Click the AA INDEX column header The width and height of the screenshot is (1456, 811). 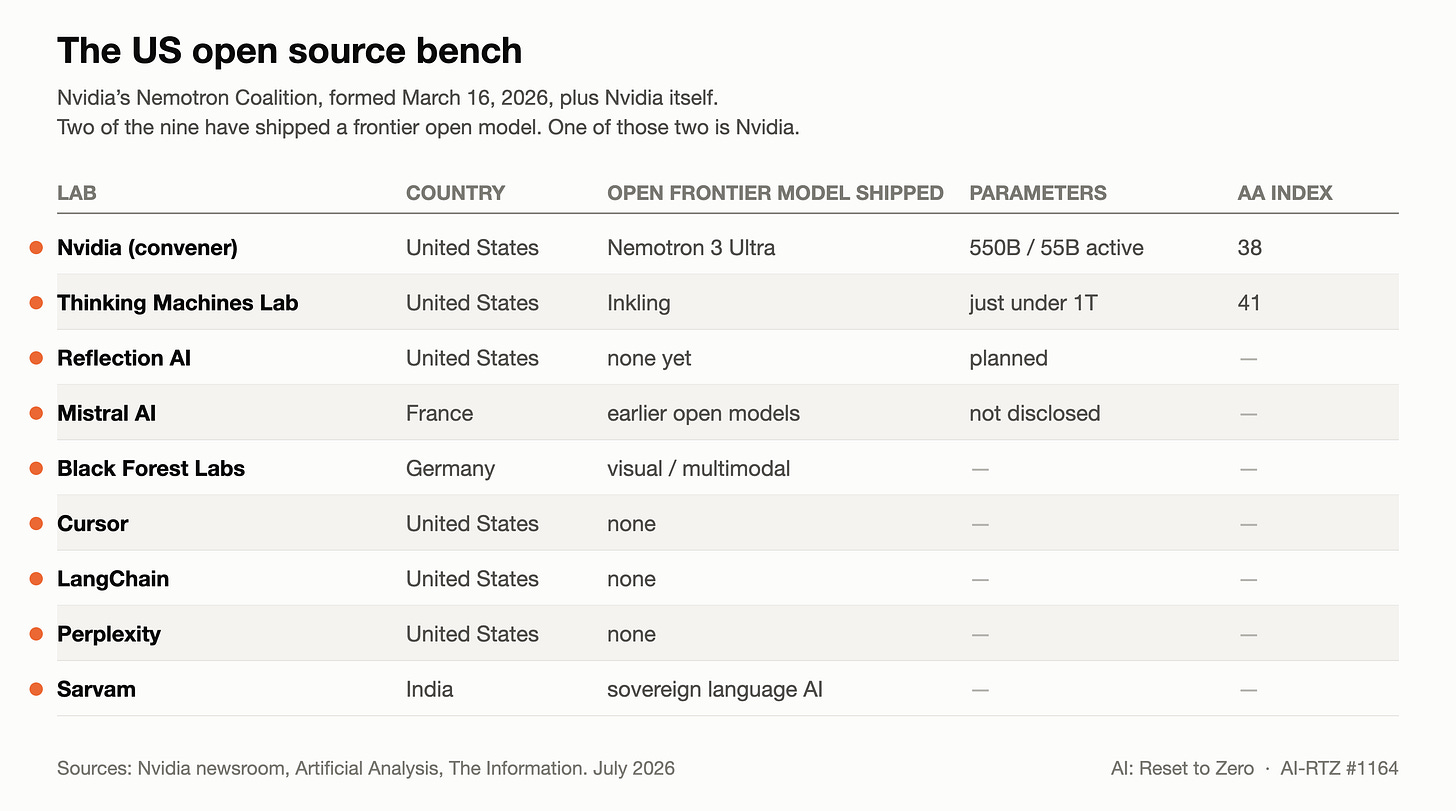click(1285, 193)
